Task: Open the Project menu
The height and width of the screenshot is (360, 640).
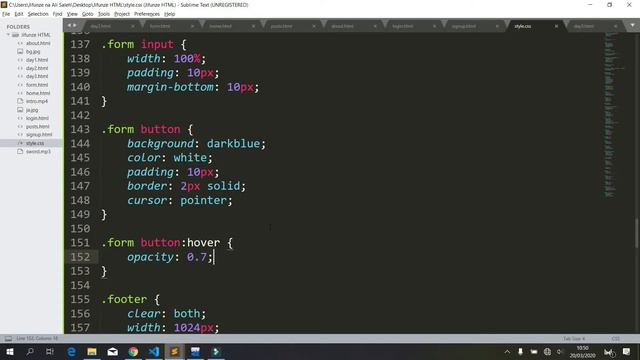Action: 122,14
